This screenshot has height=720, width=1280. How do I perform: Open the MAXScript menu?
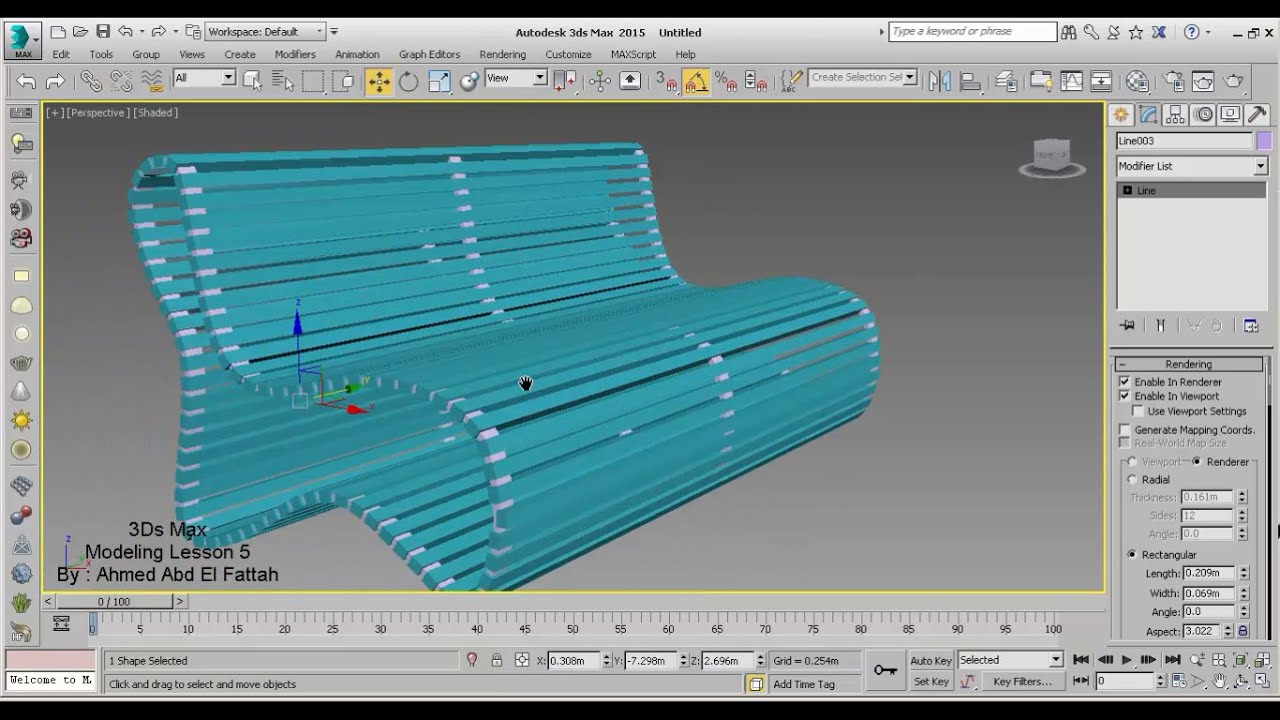[633, 55]
